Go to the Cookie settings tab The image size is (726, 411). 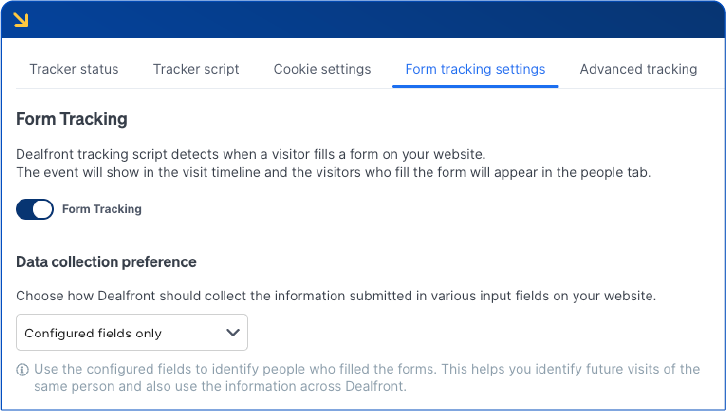click(x=322, y=70)
